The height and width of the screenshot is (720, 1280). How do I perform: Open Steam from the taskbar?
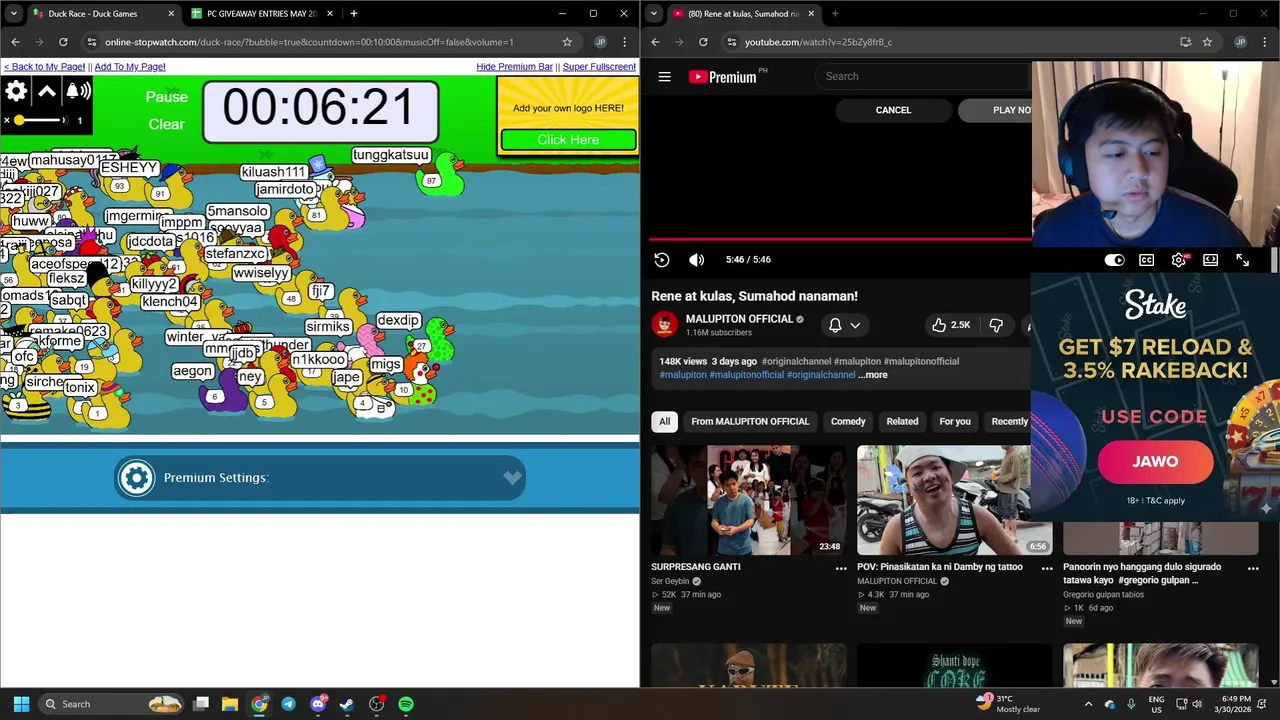click(x=347, y=704)
